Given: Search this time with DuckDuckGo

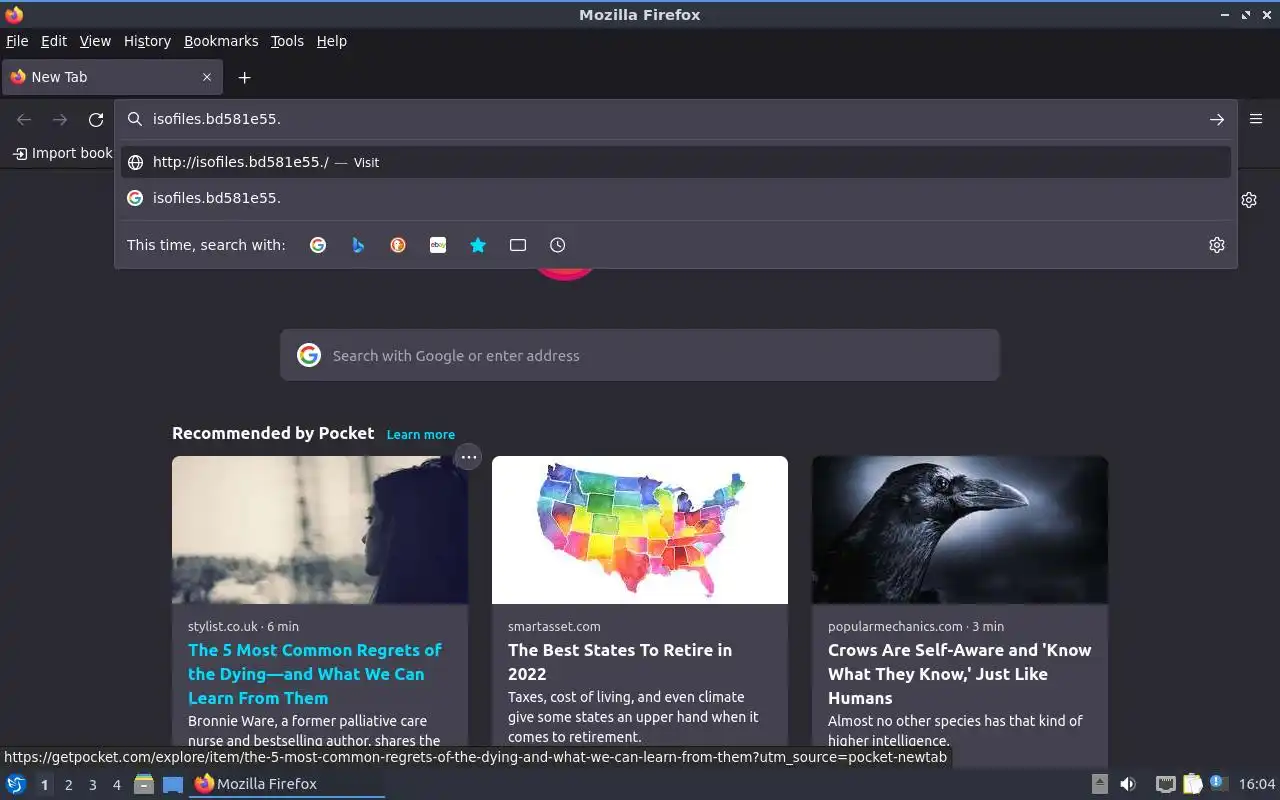Looking at the screenshot, I should point(398,245).
